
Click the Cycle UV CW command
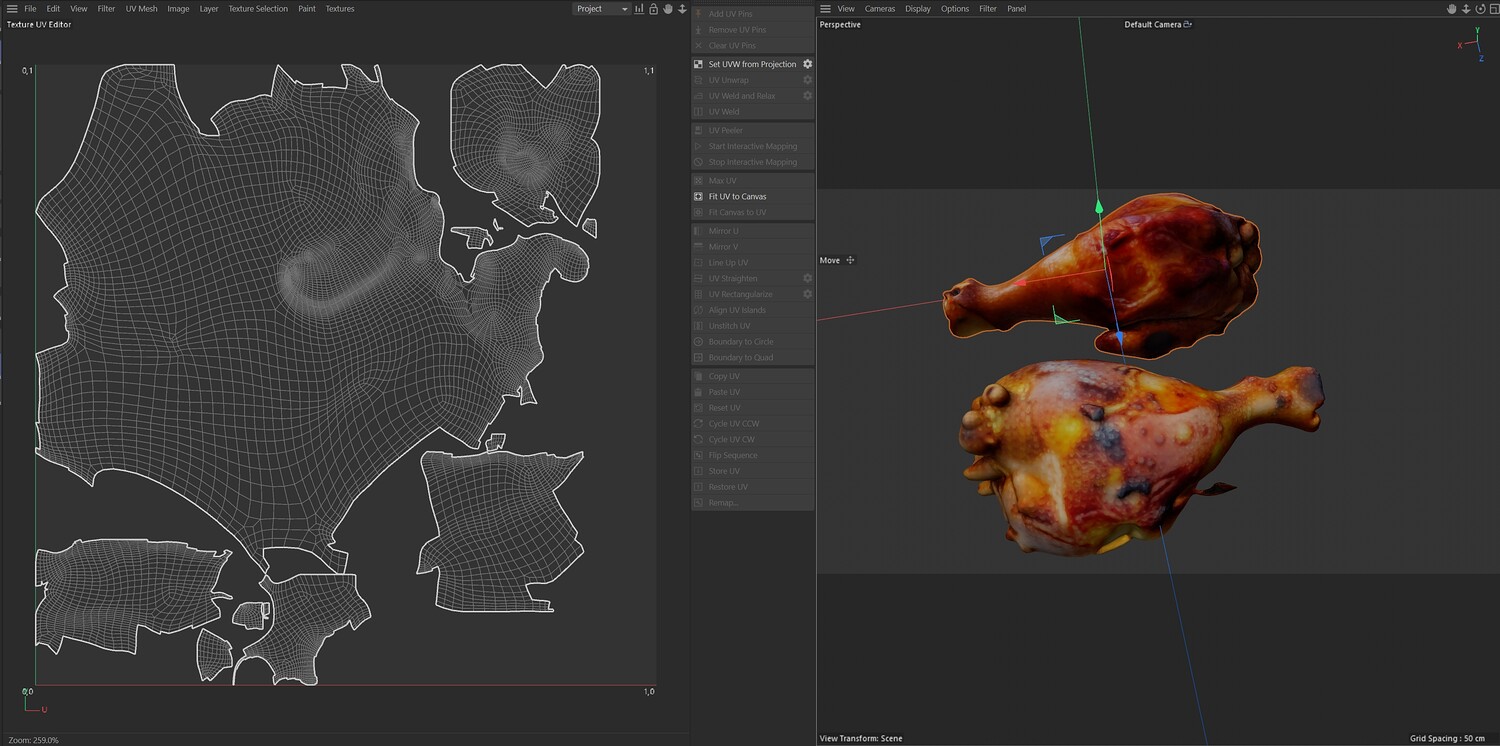752,440
